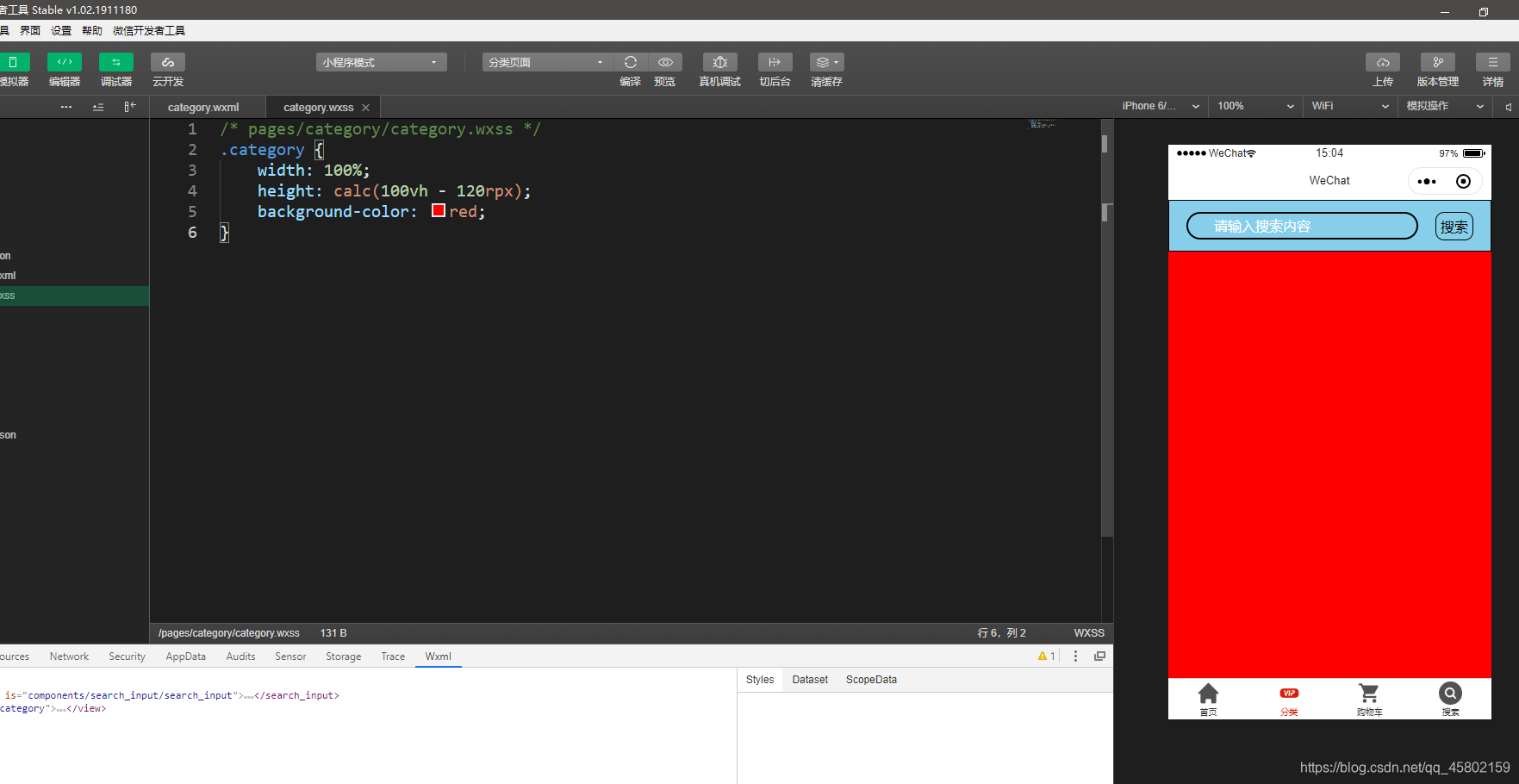Image resolution: width=1519 pixels, height=784 pixels.
Task: Tap the 首页 home tab in simulator
Action: (x=1208, y=700)
